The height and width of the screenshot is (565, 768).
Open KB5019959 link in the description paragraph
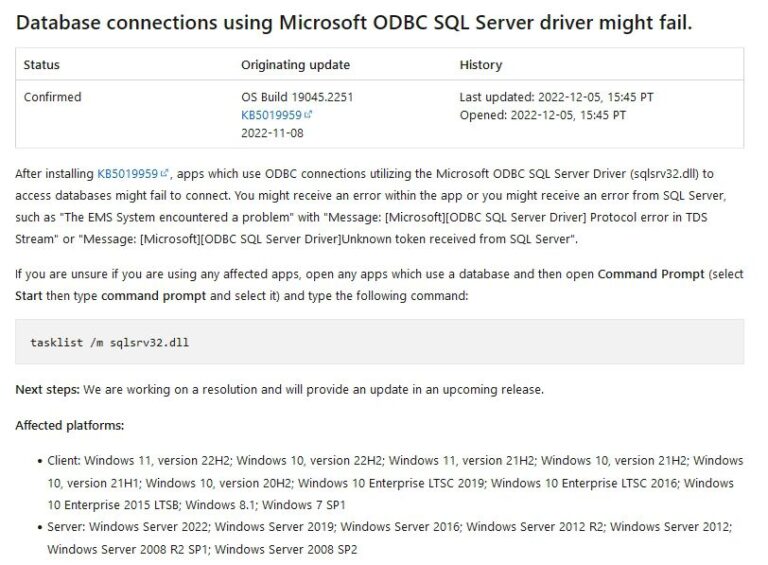coord(127,174)
